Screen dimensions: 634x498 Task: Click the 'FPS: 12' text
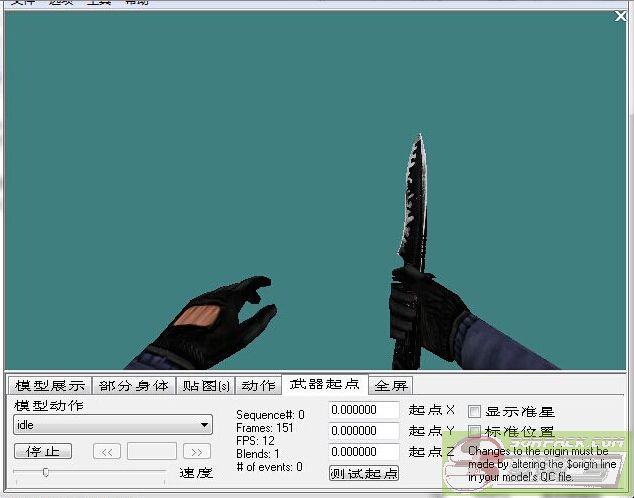pos(256,441)
